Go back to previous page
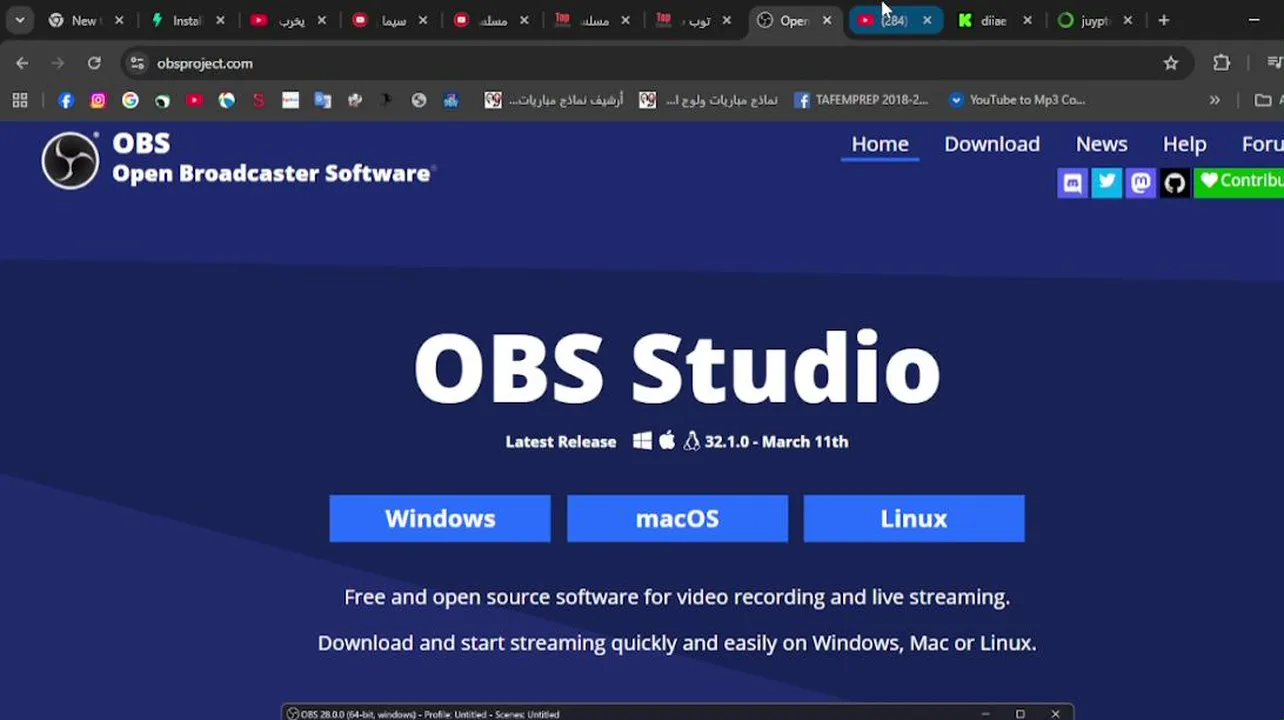This screenshot has width=1284, height=720. [x=22, y=63]
